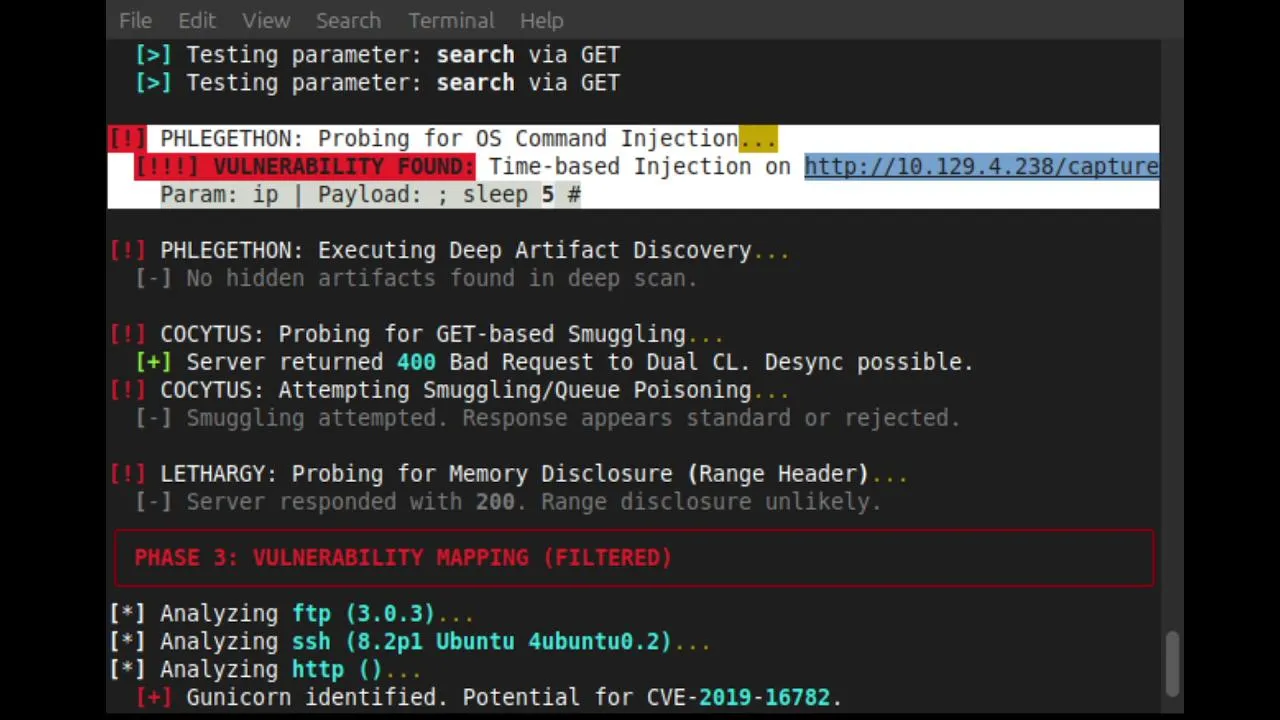Viewport: 1280px width, 720px height.
Task: Open the File menu
Action: click(135, 20)
